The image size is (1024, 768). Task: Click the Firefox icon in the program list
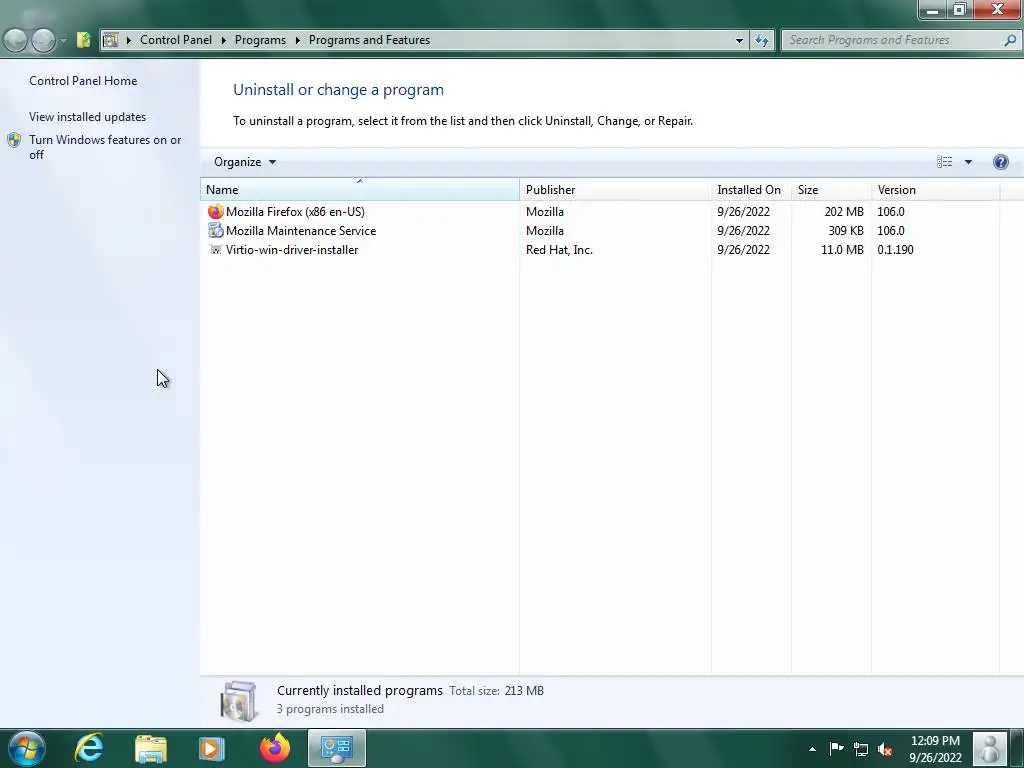(216, 212)
